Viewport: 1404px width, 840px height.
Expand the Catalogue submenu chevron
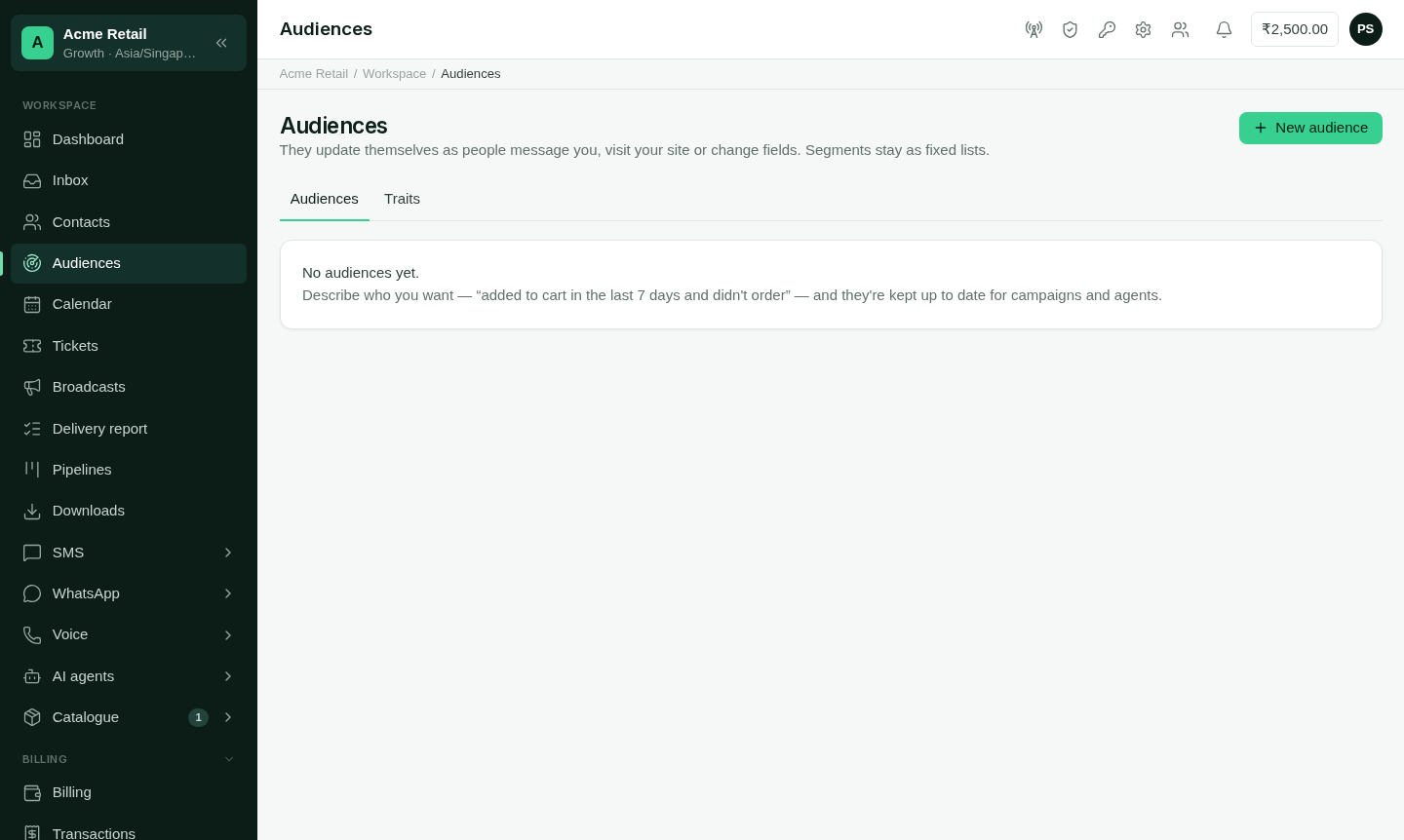[228, 717]
